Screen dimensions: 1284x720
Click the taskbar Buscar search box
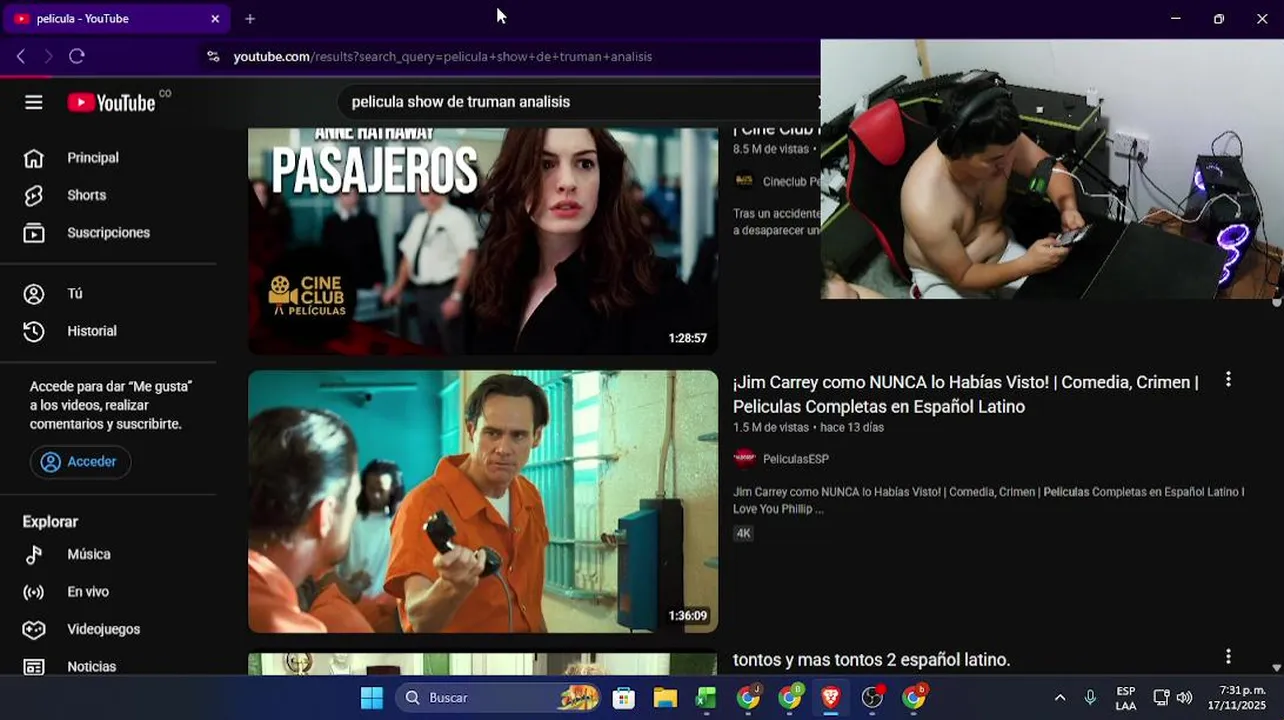click(497, 698)
